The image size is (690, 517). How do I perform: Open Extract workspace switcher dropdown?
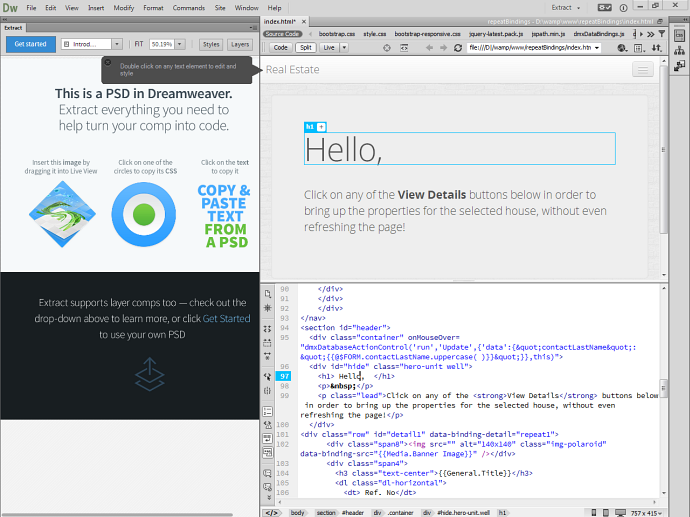pyautogui.click(x=566, y=7)
